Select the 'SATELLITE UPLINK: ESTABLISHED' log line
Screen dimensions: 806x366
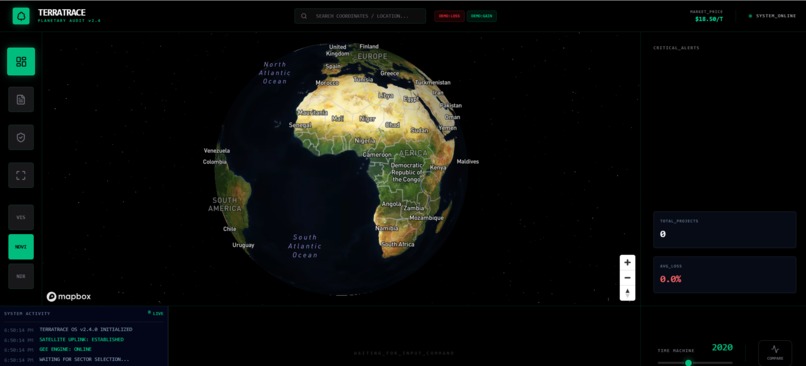pos(81,339)
